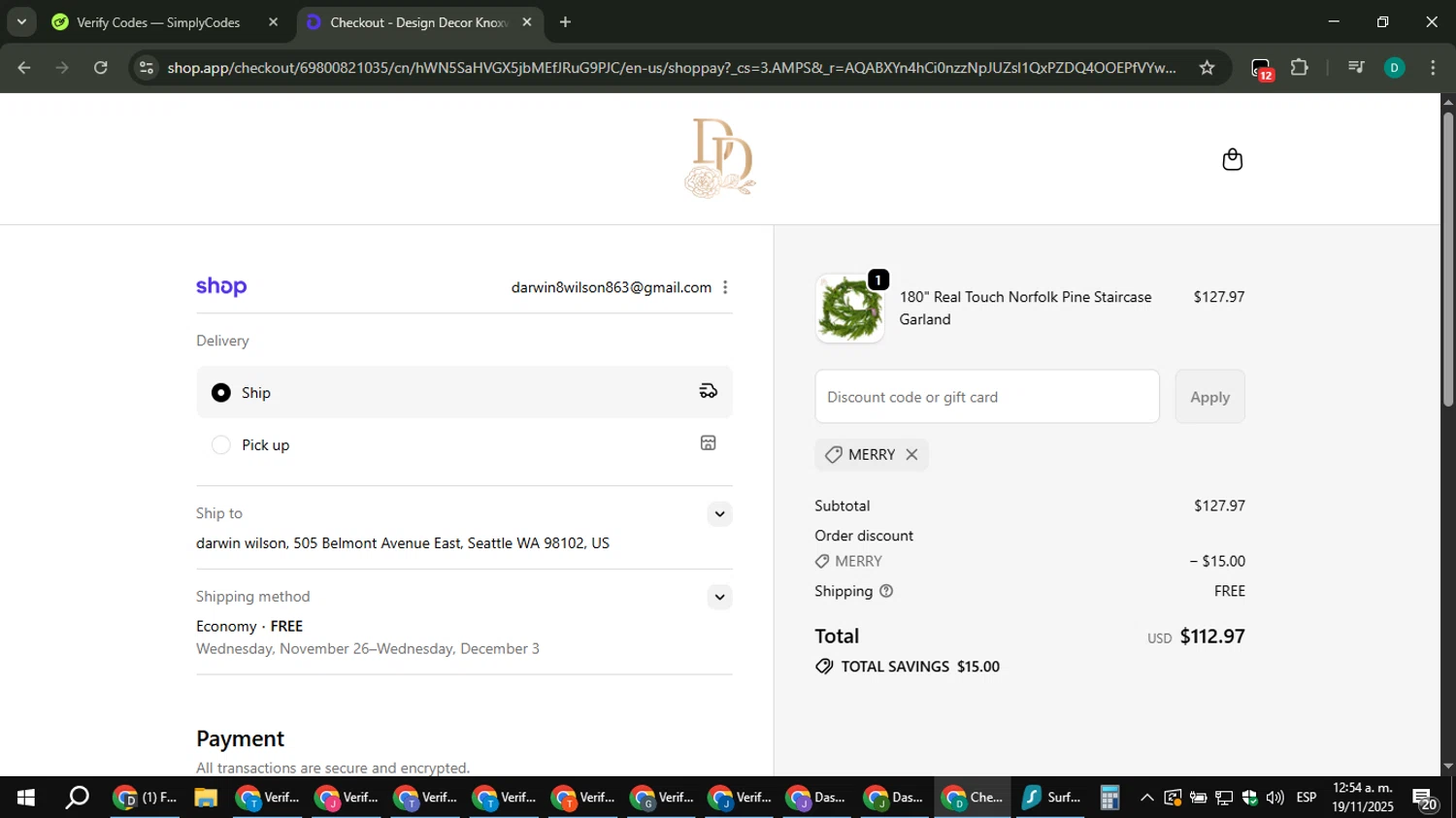This screenshot has width=1456, height=818.
Task: Open the browser Extensions puzzle icon
Action: (x=1300, y=67)
